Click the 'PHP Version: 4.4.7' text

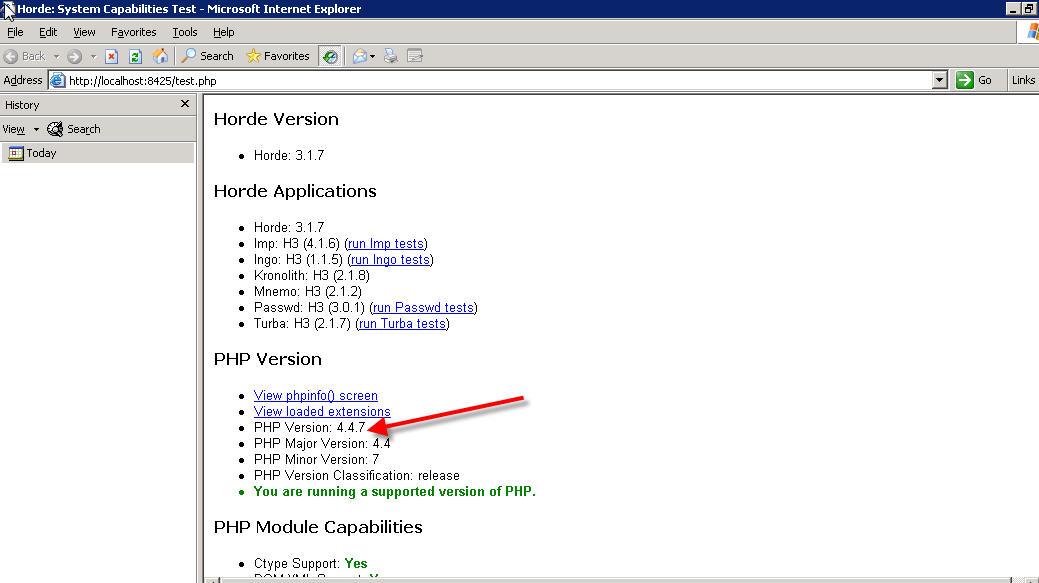(x=309, y=427)
